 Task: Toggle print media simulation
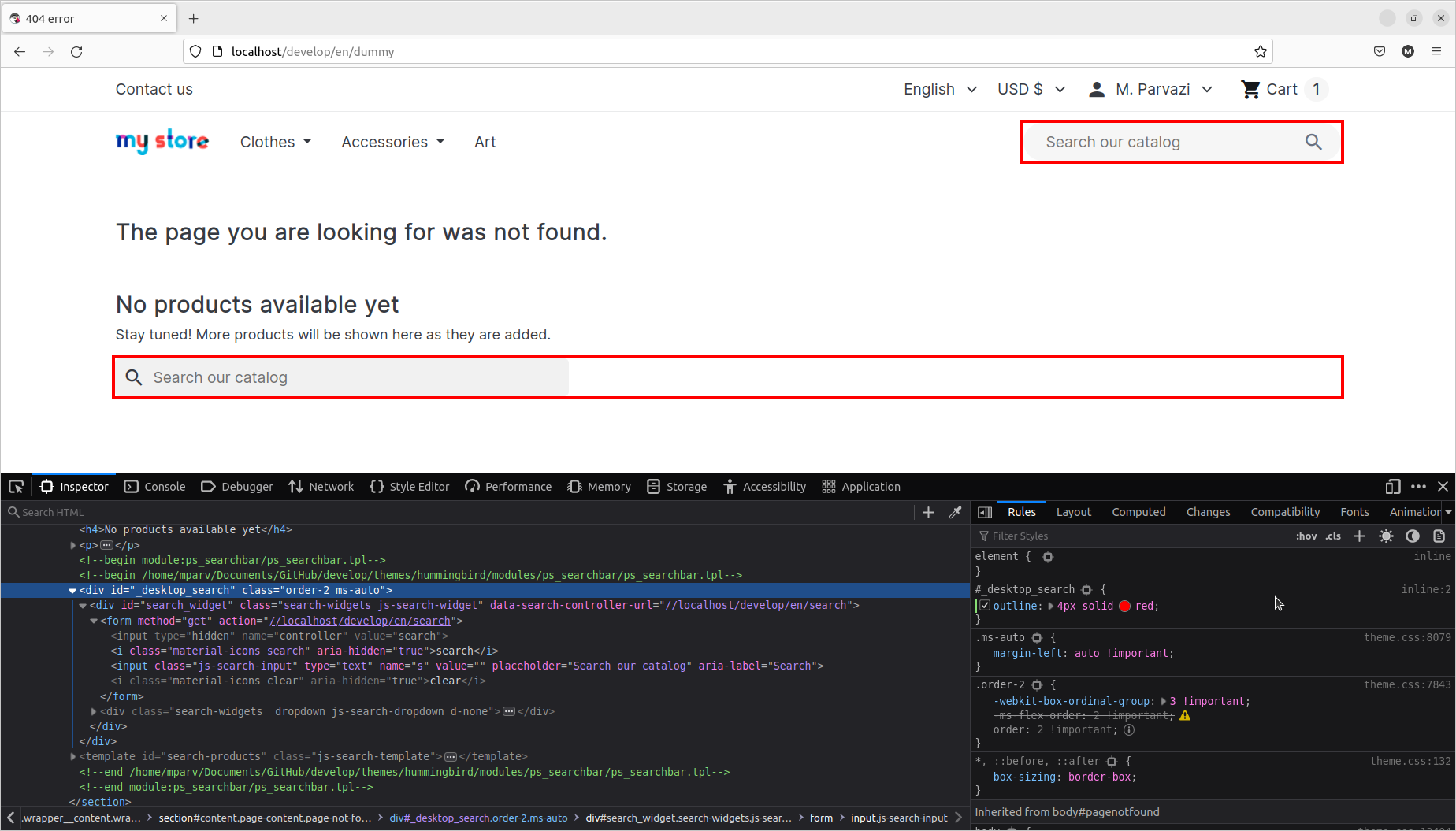pos(1439,536)
